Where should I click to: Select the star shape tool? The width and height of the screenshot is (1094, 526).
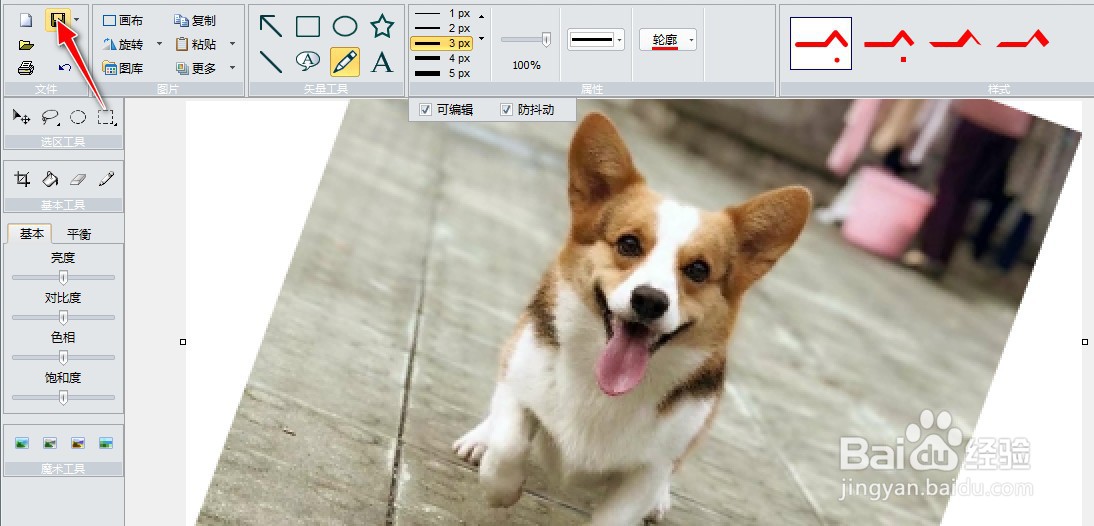click(382, 27)
